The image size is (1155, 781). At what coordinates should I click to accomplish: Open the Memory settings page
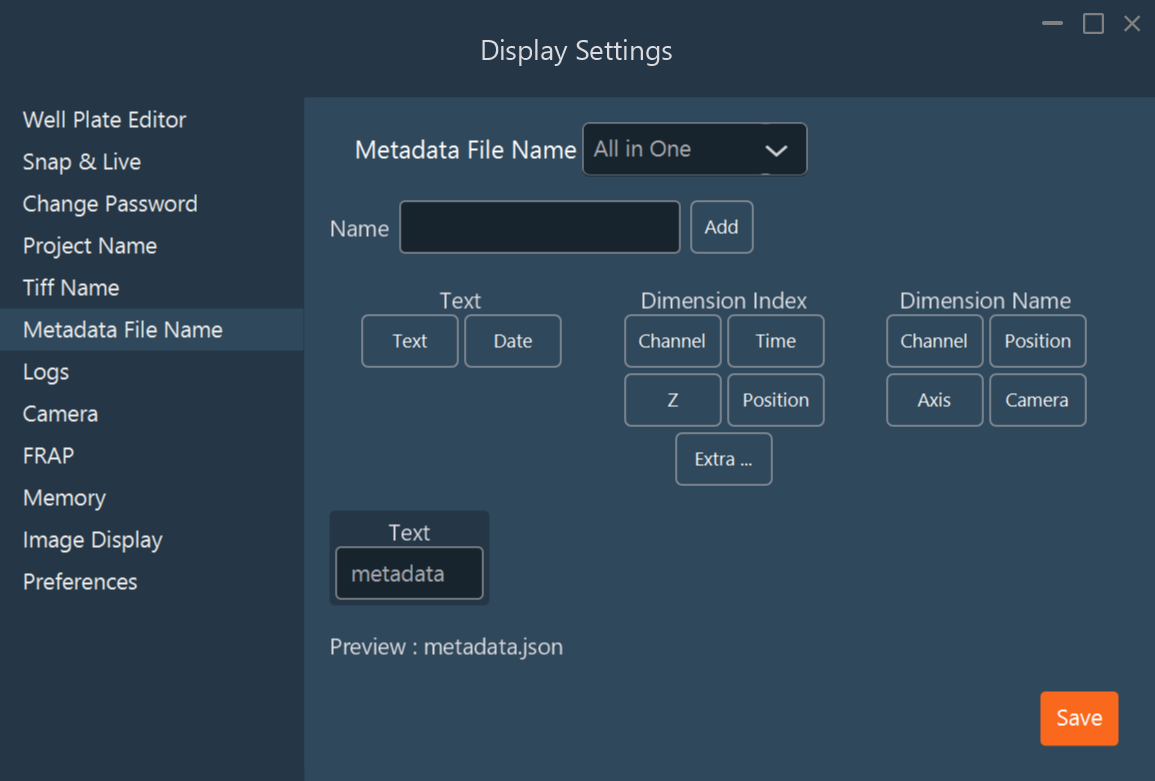[63, 497]
